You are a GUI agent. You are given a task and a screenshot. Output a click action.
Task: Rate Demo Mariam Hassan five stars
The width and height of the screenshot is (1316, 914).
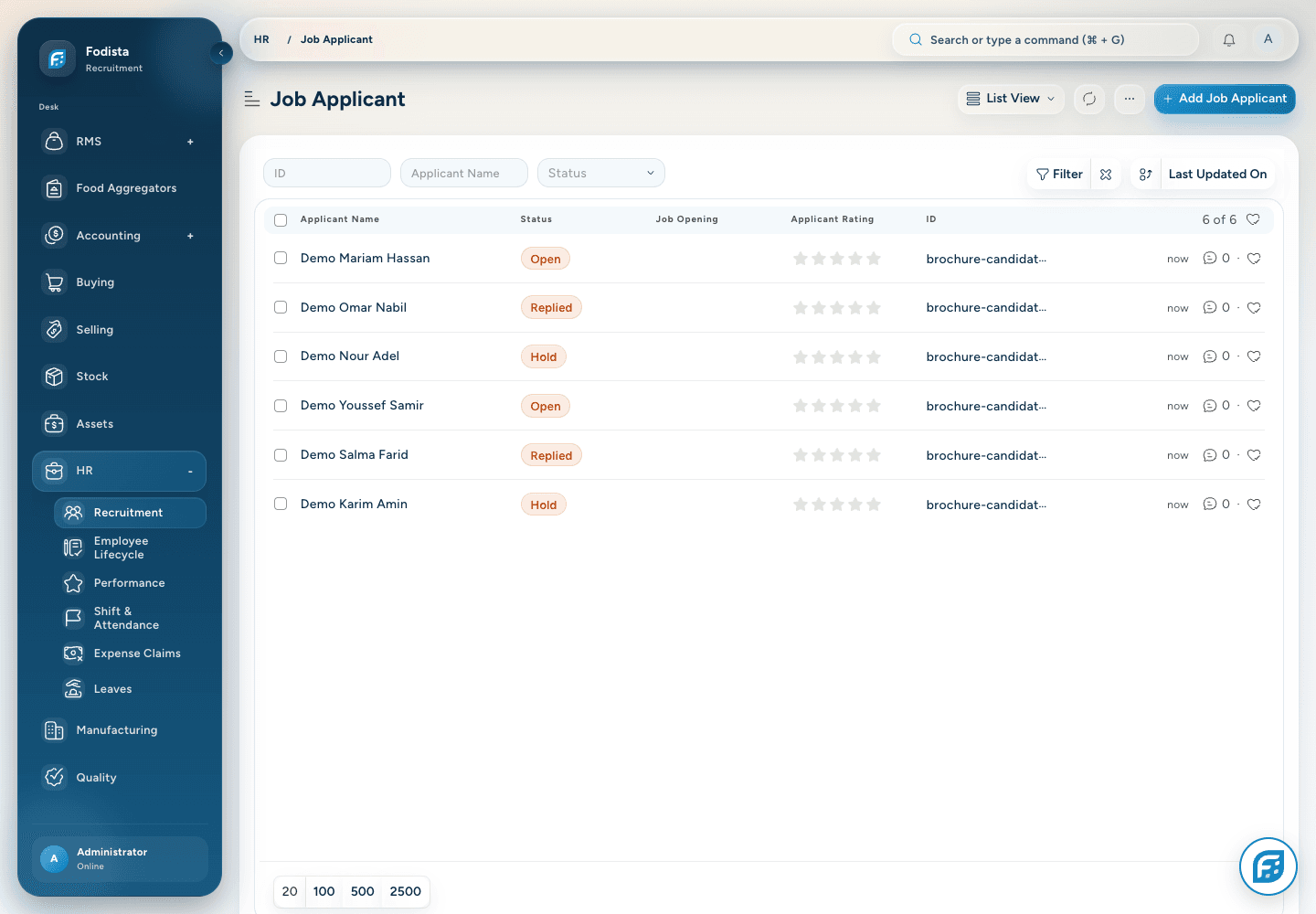[x=874, y=259]
